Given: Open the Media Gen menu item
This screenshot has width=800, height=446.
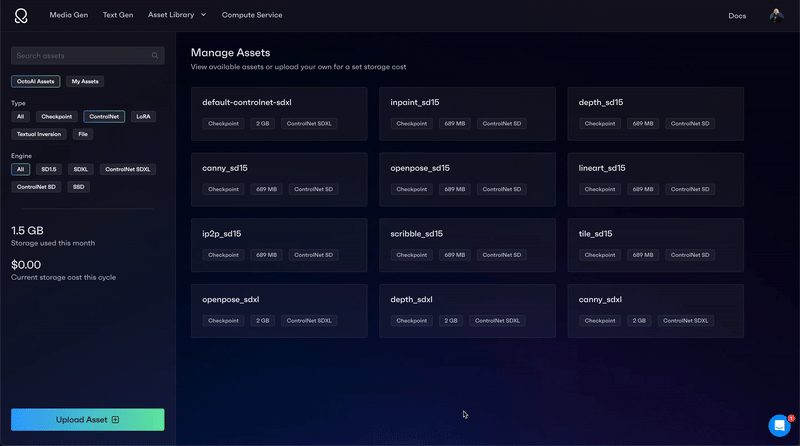Looking at the screenshot, I should pyautogui.click(x=68, y=15).
